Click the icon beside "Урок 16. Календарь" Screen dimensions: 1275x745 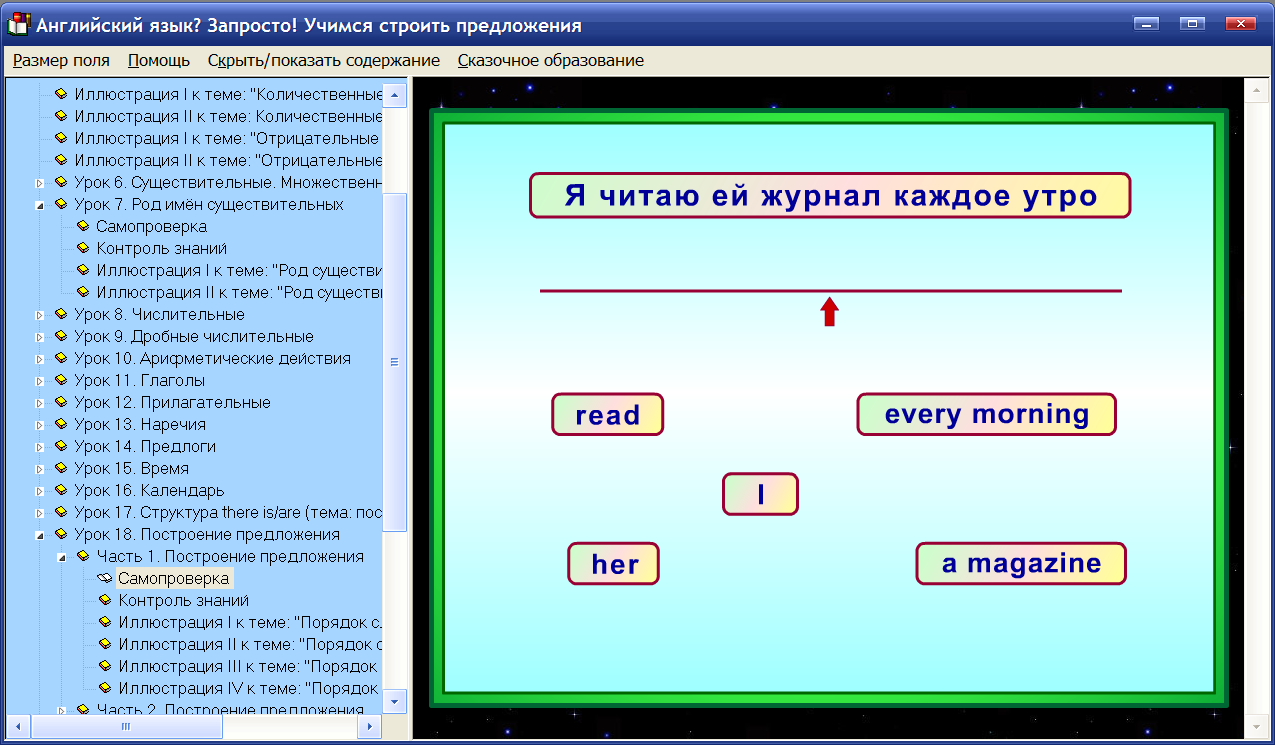[x=60, y=490]
